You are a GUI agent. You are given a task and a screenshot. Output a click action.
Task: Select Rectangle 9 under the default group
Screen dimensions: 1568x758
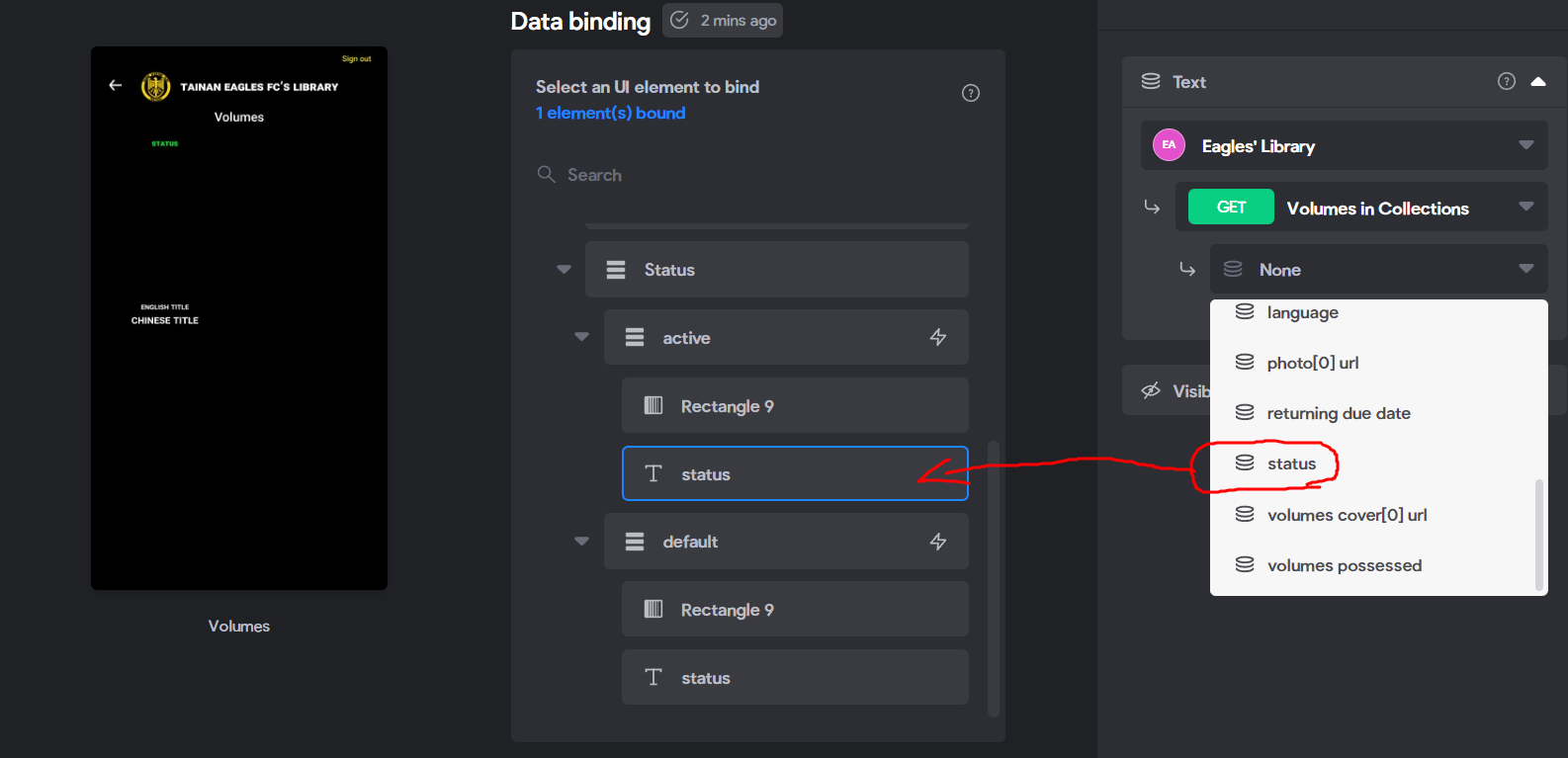tap(795, 609)
